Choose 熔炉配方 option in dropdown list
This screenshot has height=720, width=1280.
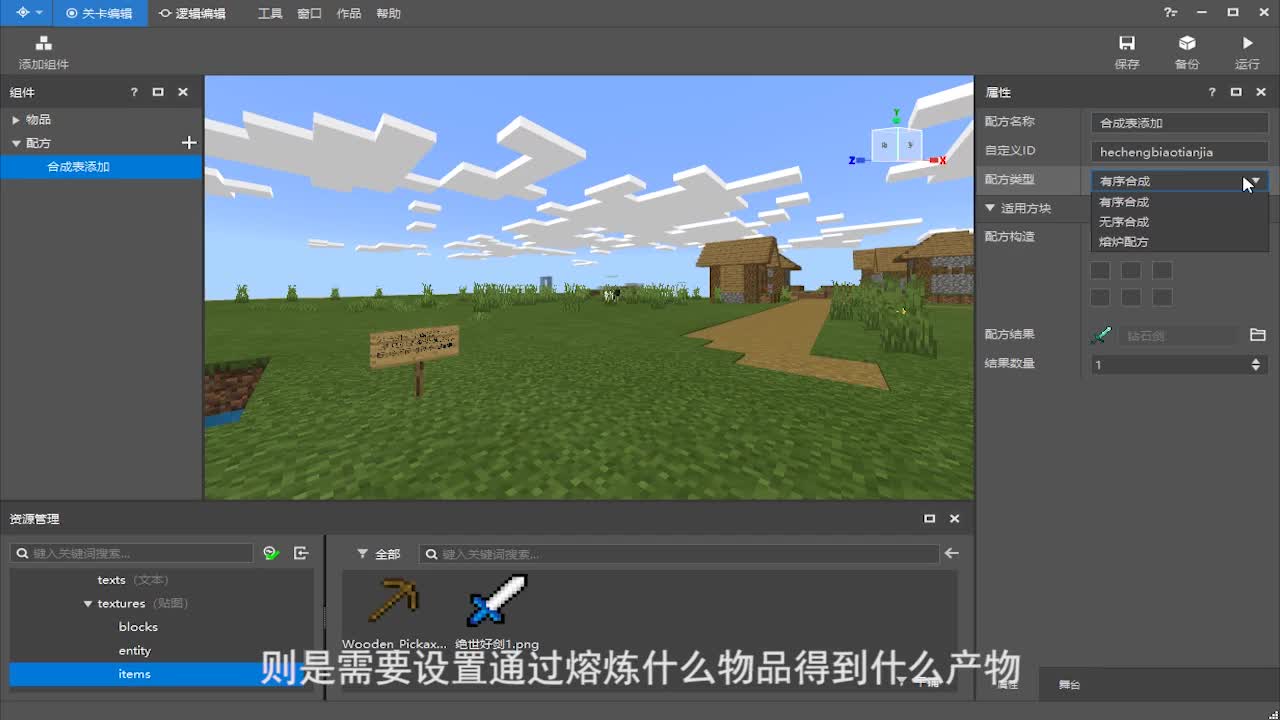tap(1180, 242)
